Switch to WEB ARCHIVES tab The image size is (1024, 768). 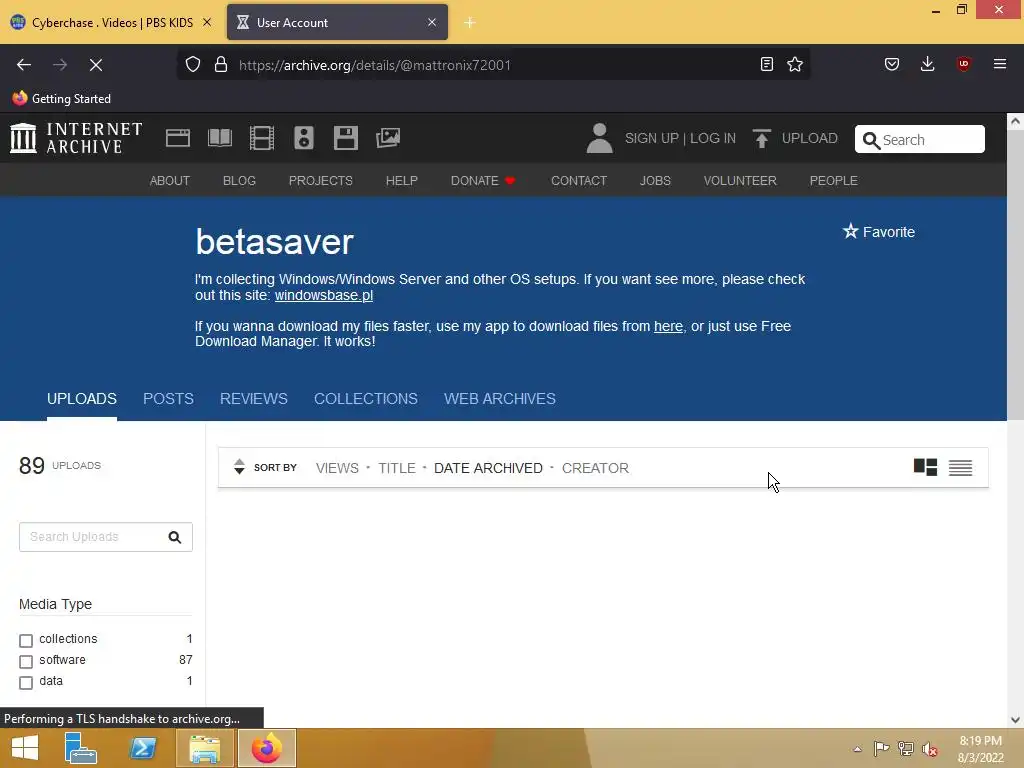(x=500, y=398)
